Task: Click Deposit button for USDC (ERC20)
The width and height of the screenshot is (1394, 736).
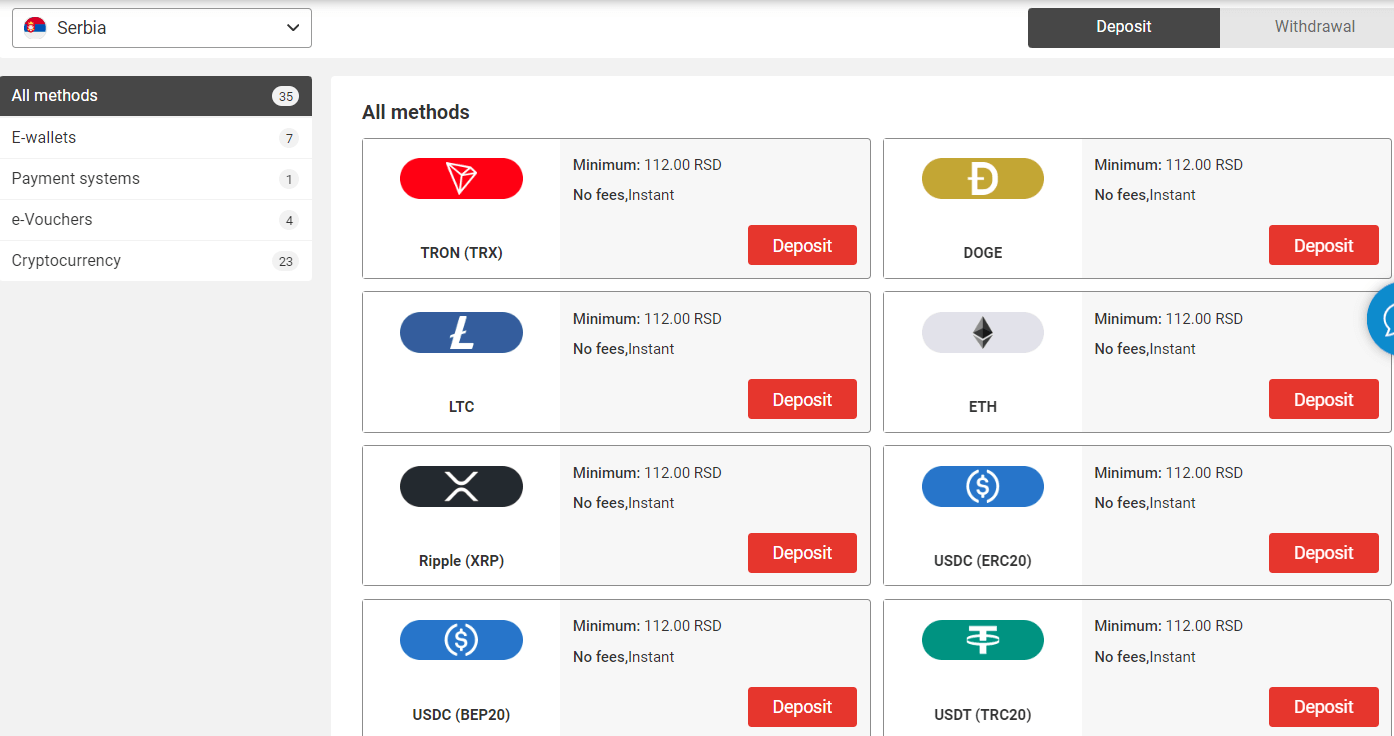Action: [1324, 553]
